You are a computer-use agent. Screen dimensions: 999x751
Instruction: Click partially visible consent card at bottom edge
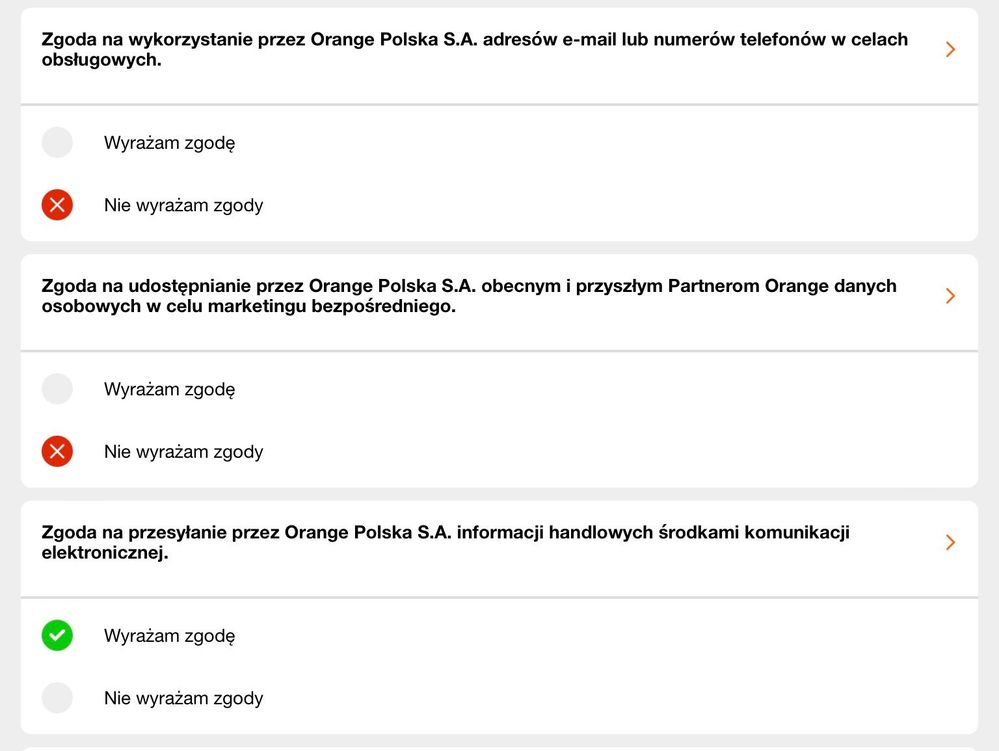click(499, 748)
